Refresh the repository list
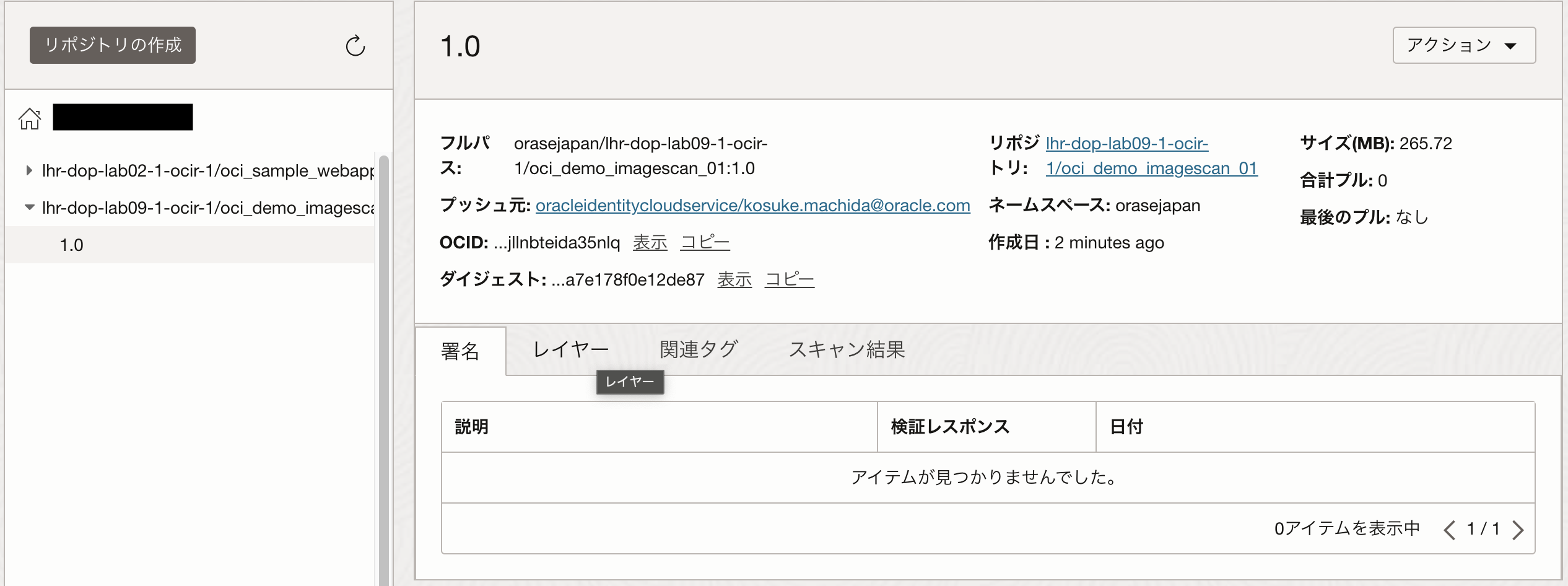1568x586 pixels. [354, 45]
